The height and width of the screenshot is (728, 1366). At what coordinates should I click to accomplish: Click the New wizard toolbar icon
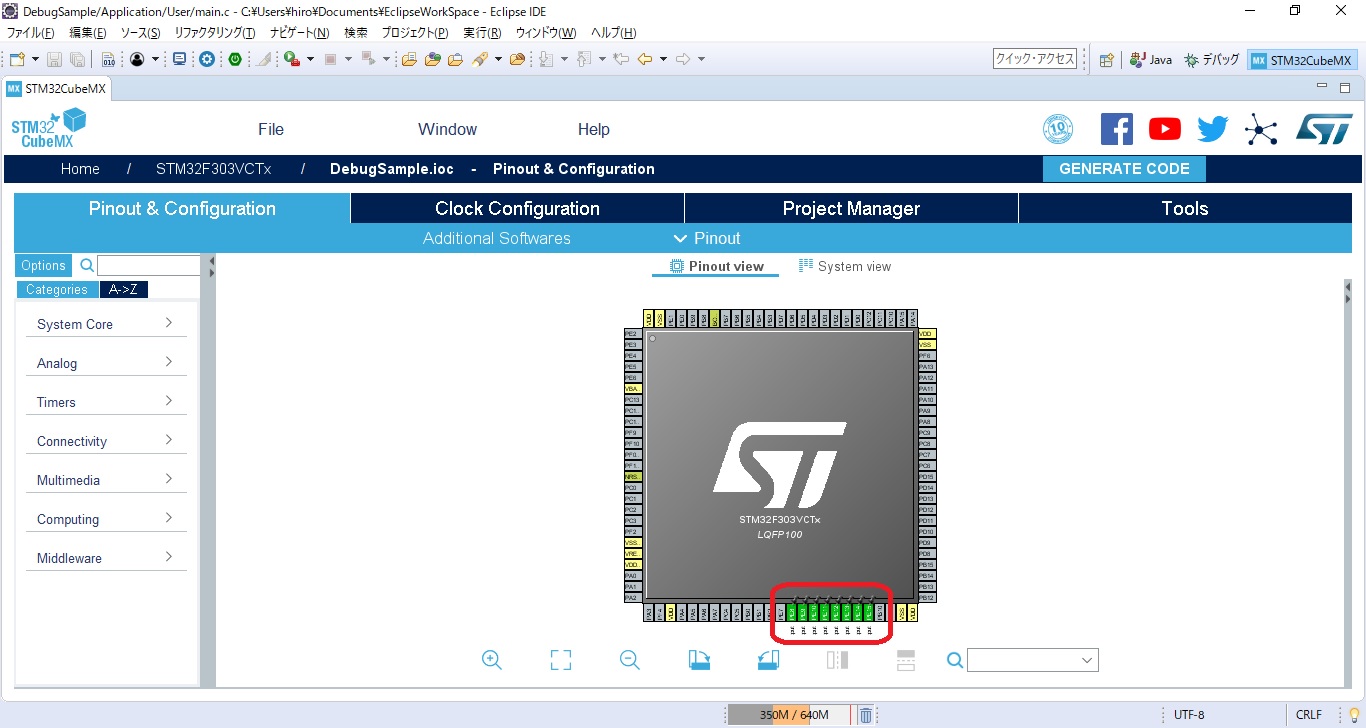point(16,59)
